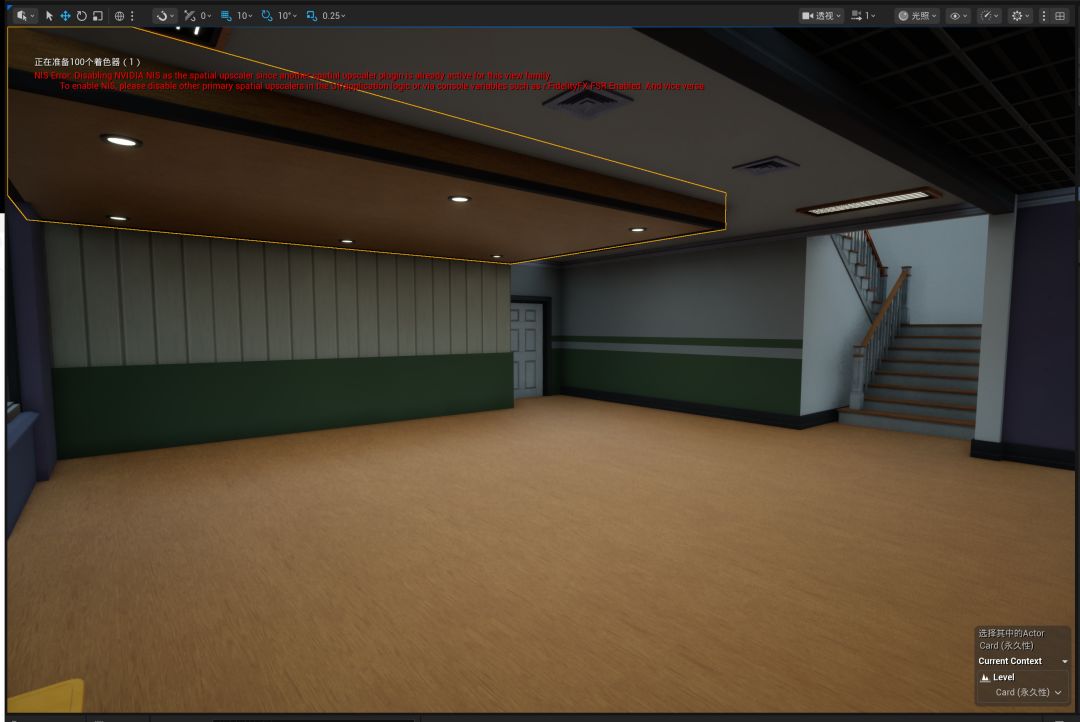Image resolution: width=1080 pixels, height=722 pixels.
Task: Open the Card (永久性) level dropdown
Action: click(x=1028, y=692)
